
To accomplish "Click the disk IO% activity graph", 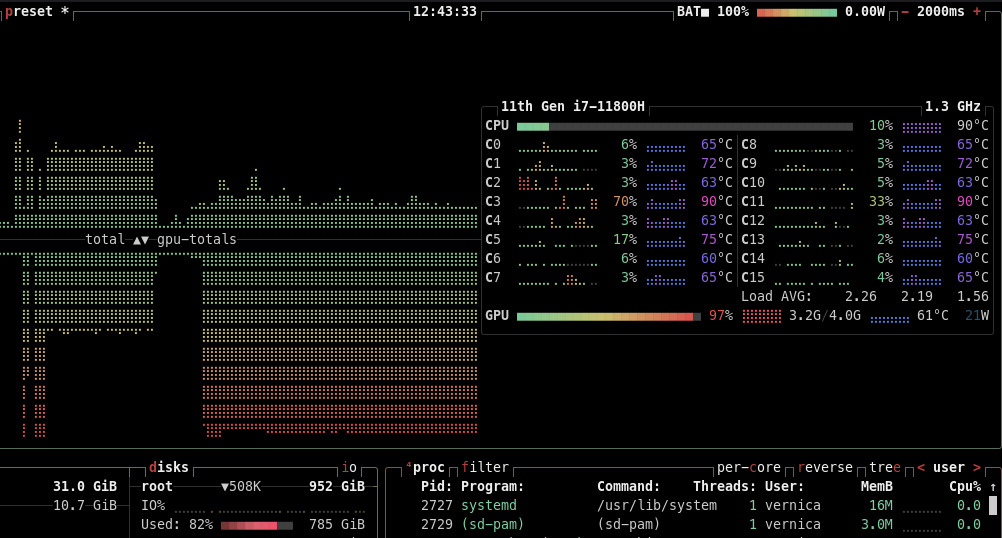I will [269, 509].
